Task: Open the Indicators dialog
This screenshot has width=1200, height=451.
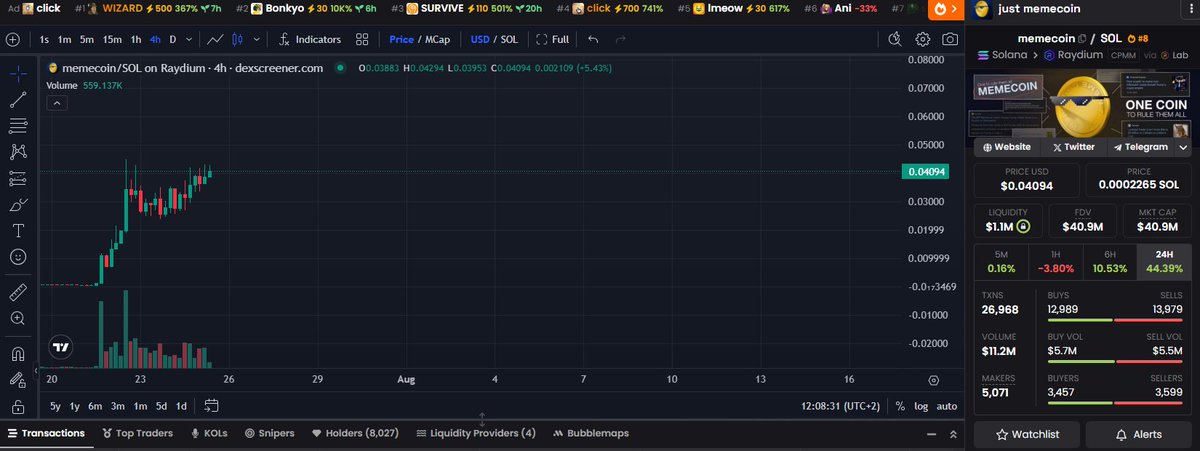Action: click(x=310, y=40)
